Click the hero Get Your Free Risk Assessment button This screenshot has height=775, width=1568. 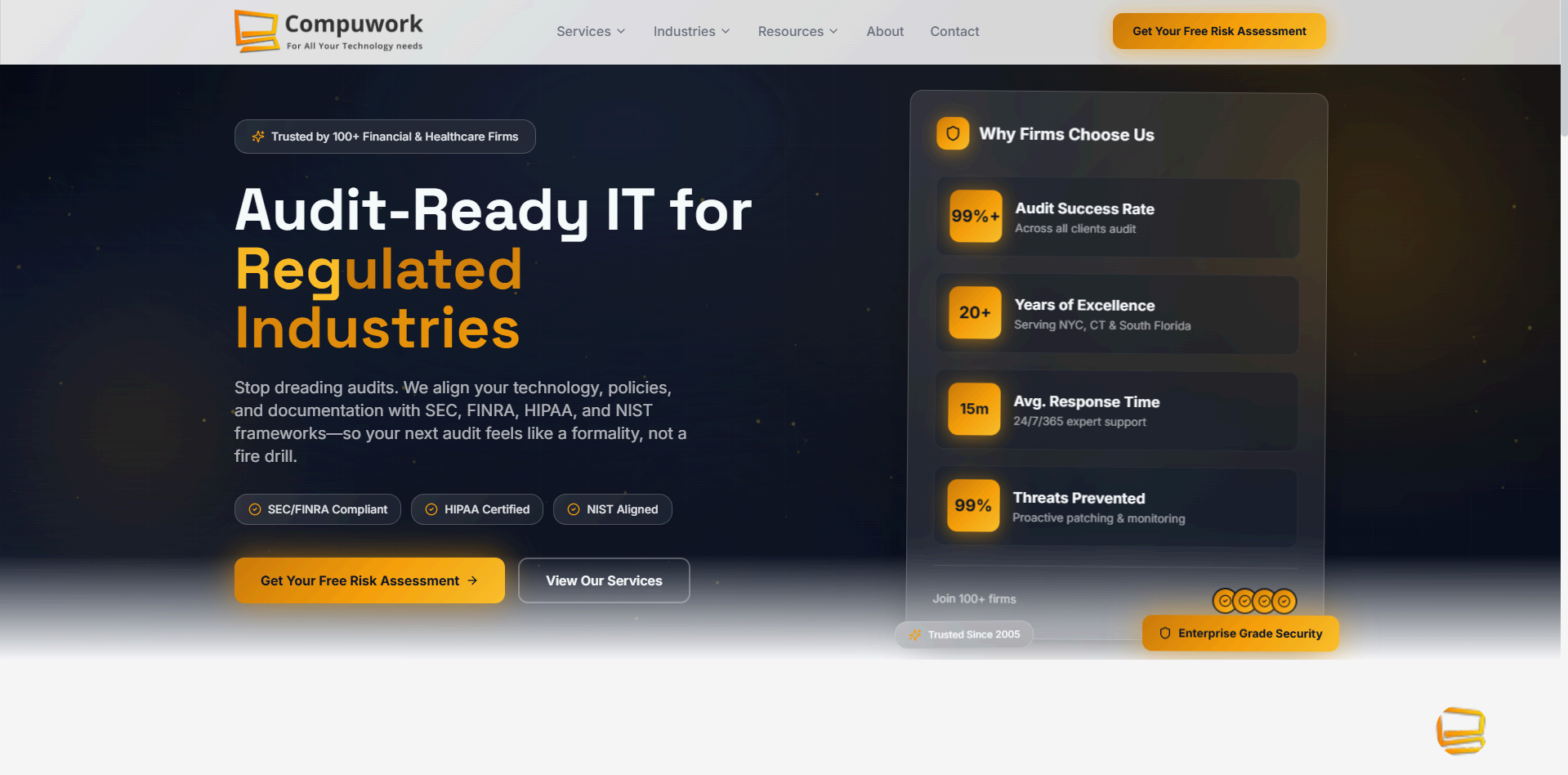(x=369, y=580)
